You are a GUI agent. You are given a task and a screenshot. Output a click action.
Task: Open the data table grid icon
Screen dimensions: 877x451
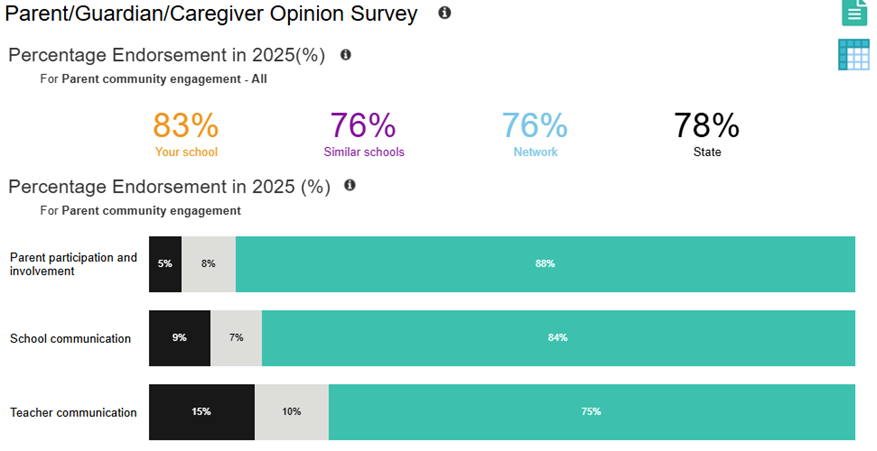(853, 55)
